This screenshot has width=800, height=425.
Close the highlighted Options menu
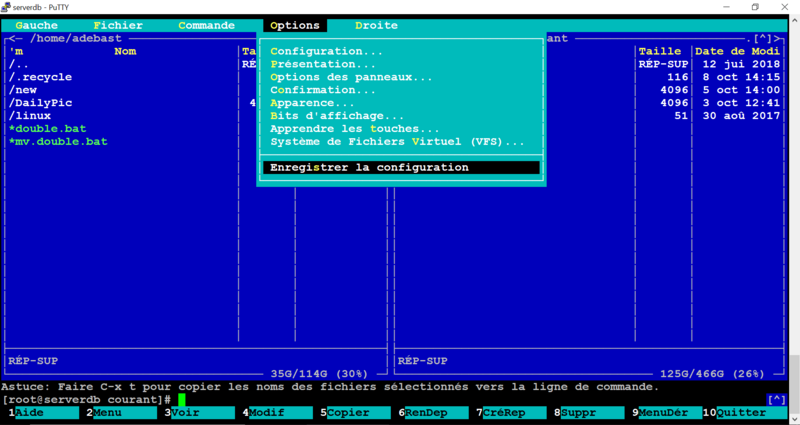[x=295, y=26]
